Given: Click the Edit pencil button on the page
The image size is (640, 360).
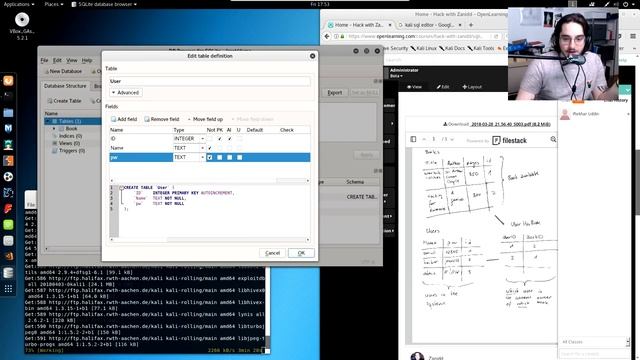Looking at the screenshot, I should click(x=443, y=87).
